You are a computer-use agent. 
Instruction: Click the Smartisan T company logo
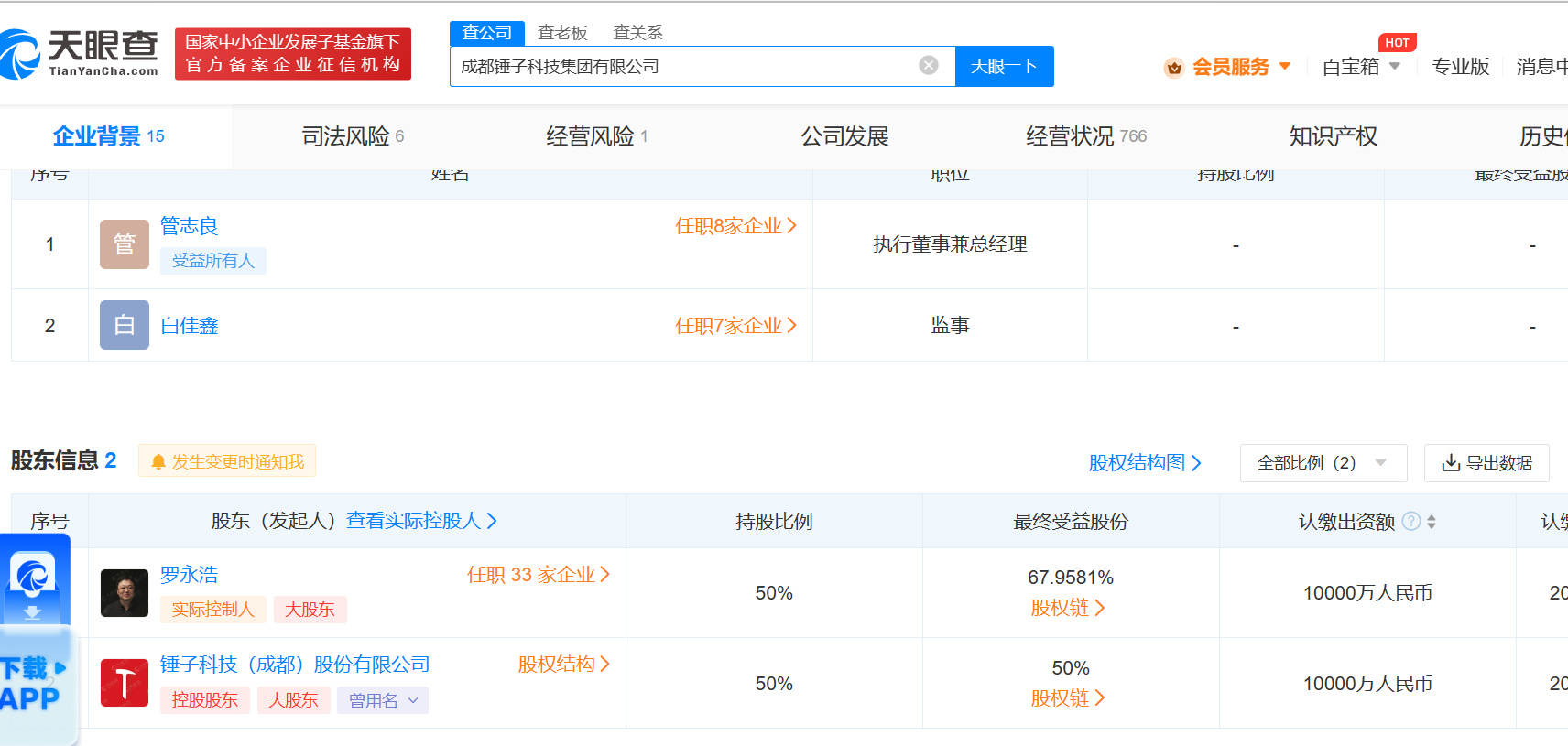(125, 683)
